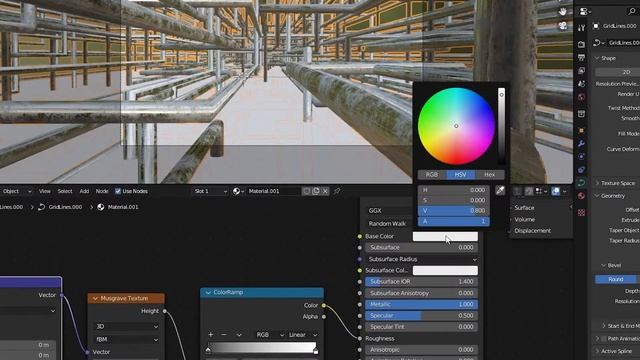This screenshot has height=360, width=640.
Task: Open the Material properties tab
Action: click(581, 196)
